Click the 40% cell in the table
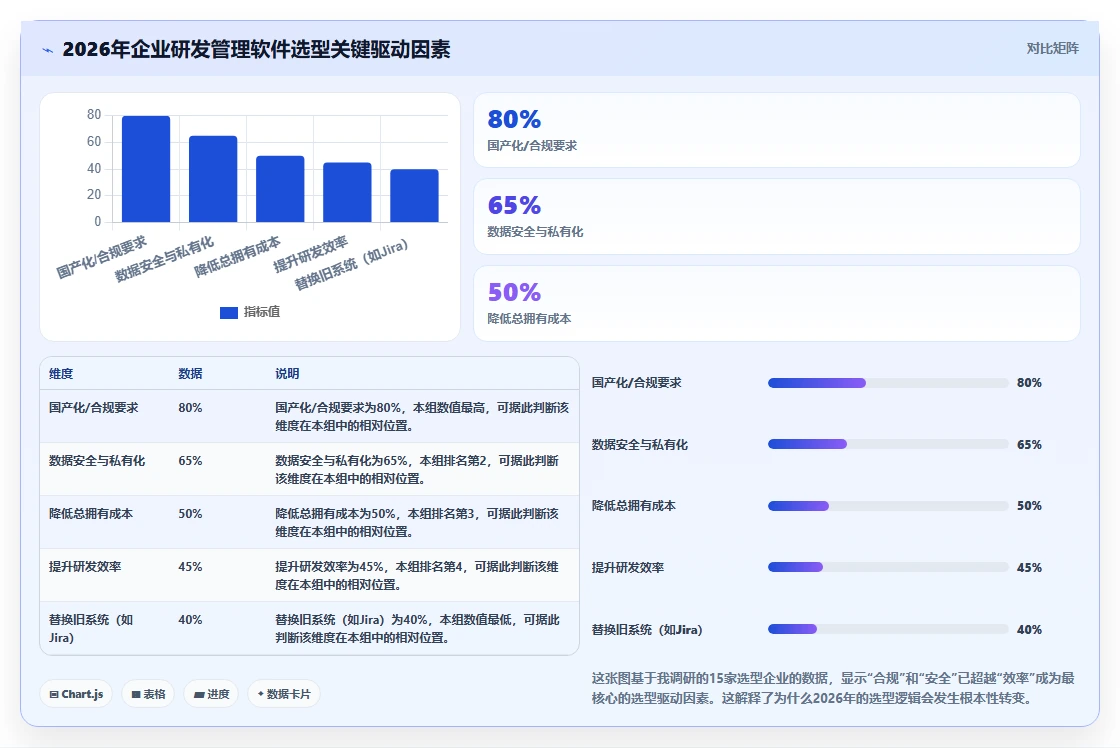The image size is (1120, 748). [190, 619]
